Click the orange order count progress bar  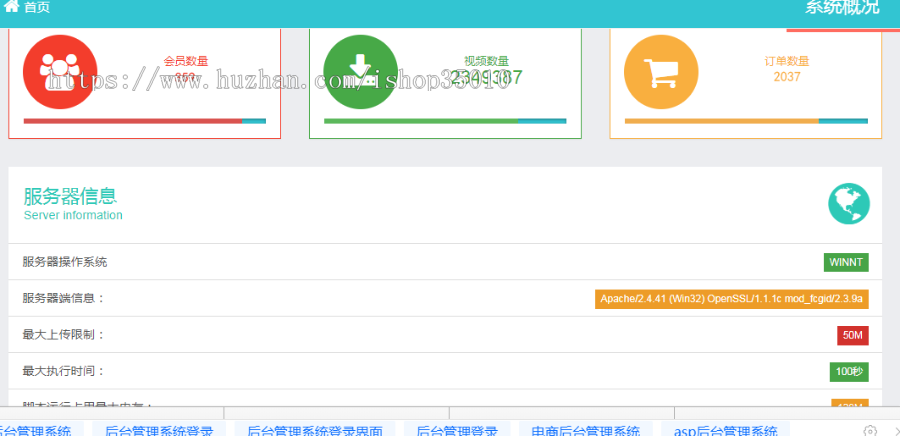pyautogui.click(x=746, y=121)
